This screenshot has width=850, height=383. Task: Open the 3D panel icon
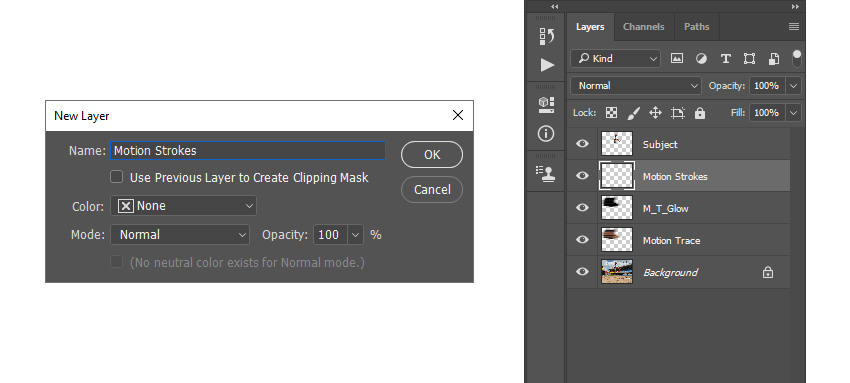coord(546,105)
